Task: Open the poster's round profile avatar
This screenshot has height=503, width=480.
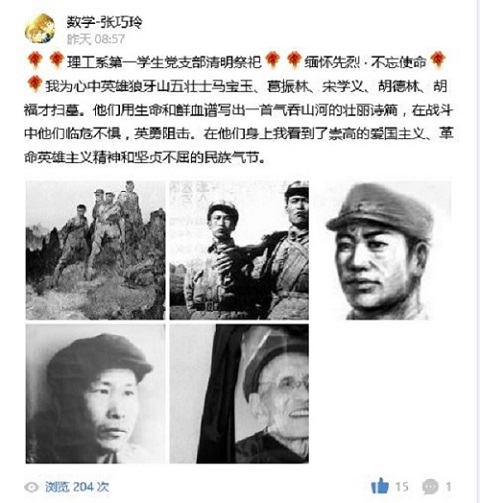Action: click(40, 29)
